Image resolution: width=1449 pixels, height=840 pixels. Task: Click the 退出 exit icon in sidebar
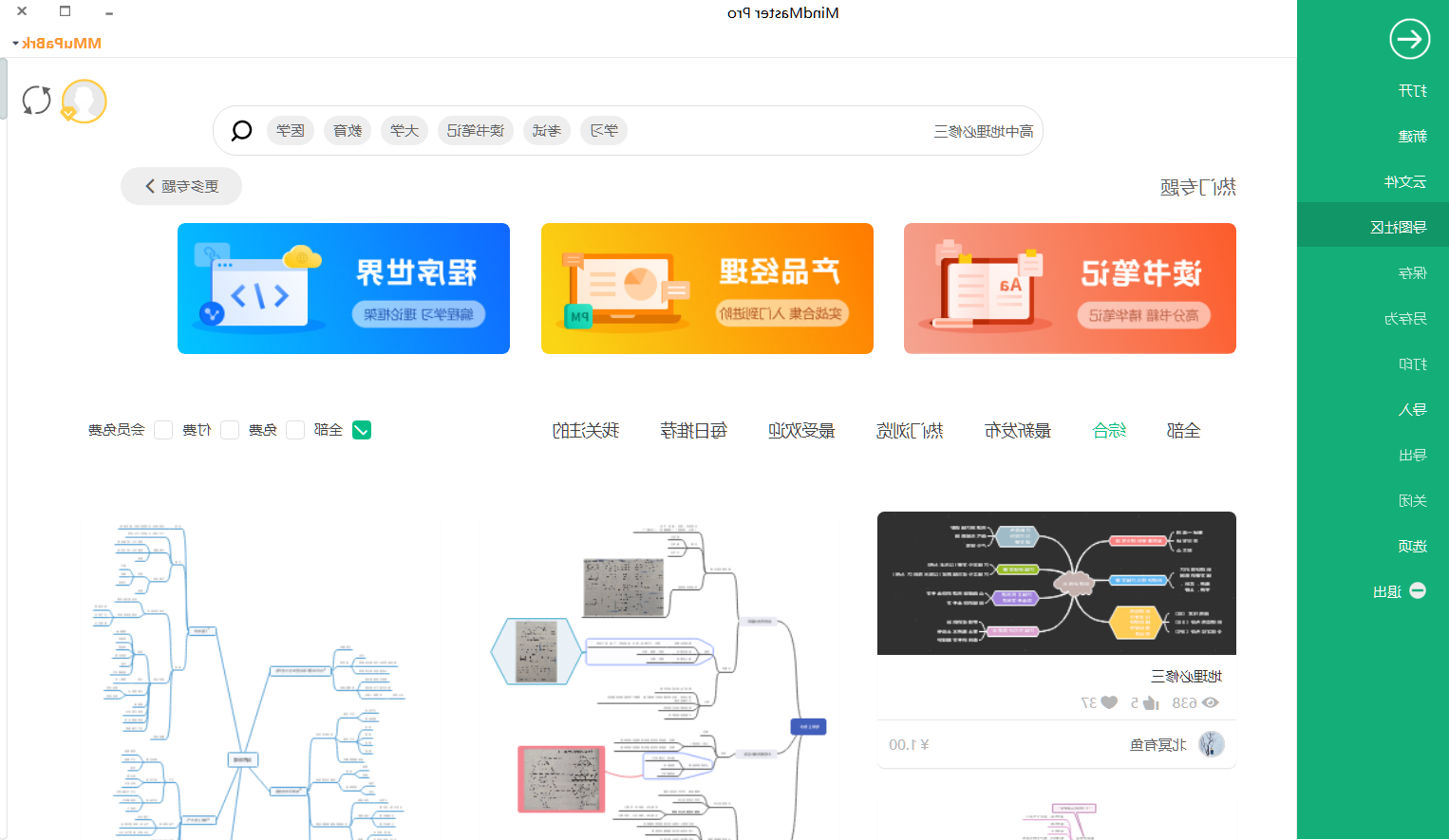coord(1418,590)
